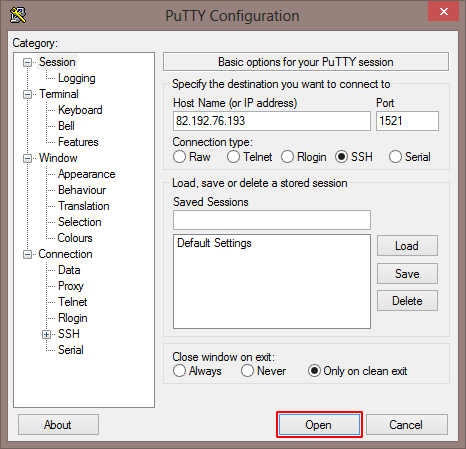
Task: Open the Rlogin category in the tree
Action: point(73,318)
